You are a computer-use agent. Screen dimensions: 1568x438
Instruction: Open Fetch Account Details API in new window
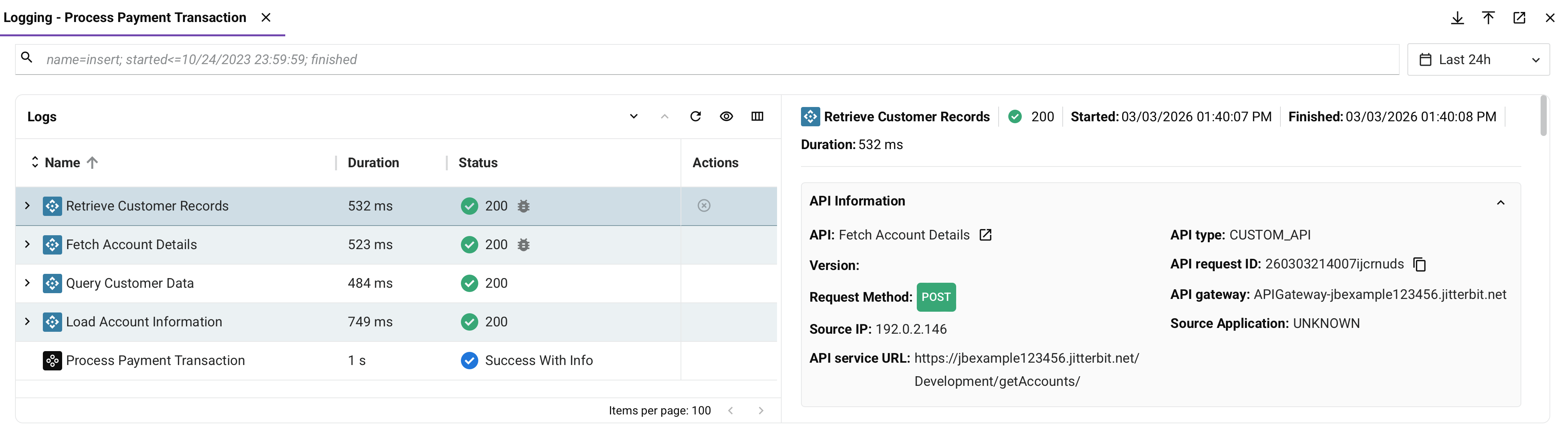pyautogui.click(x=986, y=234)
